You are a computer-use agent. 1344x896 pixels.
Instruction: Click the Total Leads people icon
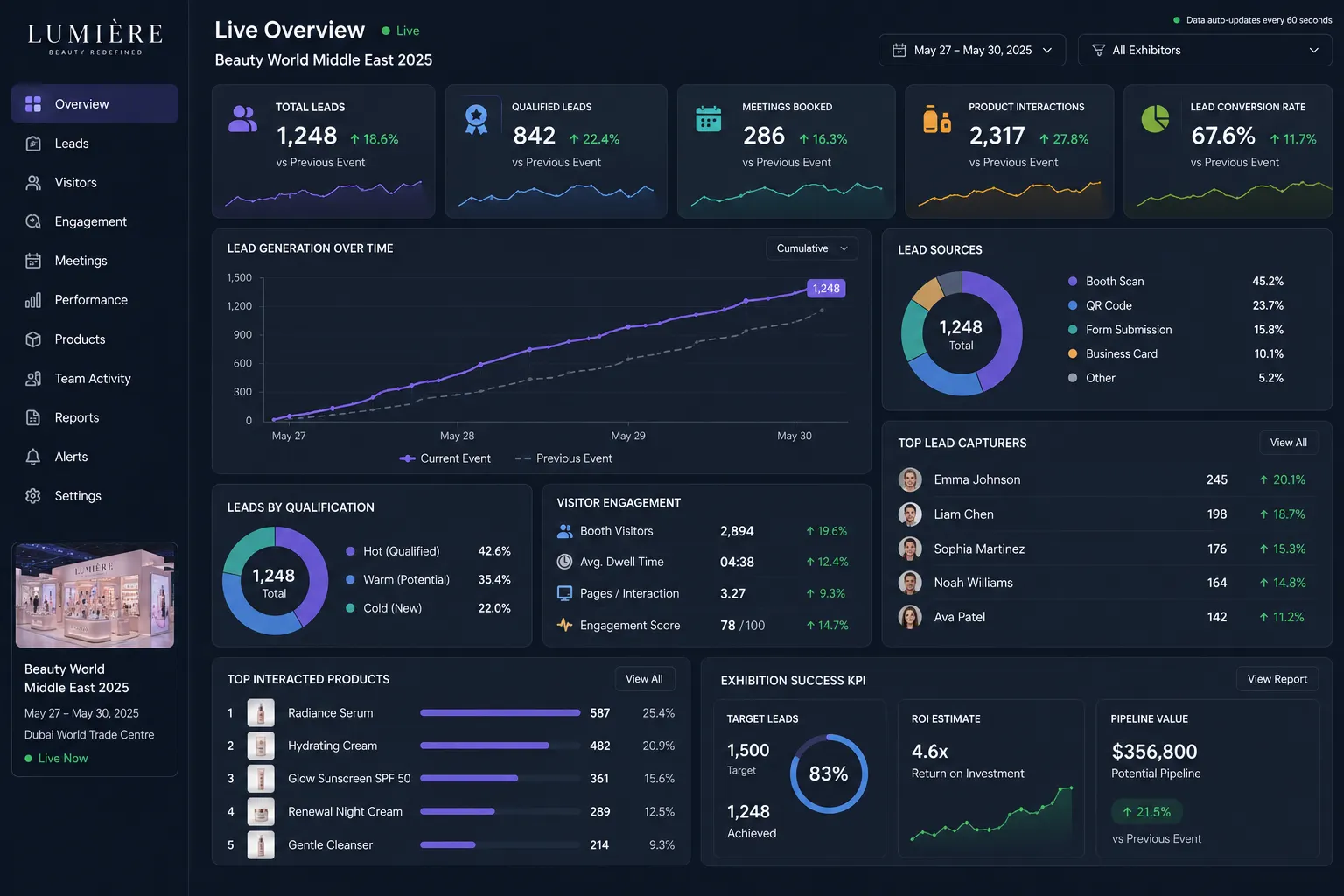[242, 119]
